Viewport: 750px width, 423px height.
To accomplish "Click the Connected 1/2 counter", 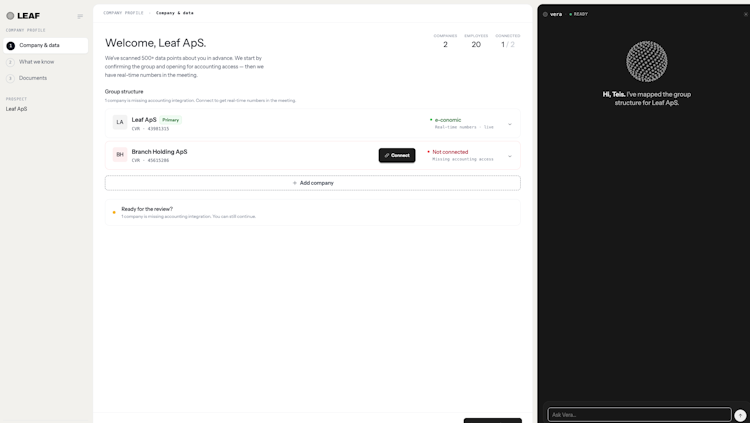I will [508, 45].
